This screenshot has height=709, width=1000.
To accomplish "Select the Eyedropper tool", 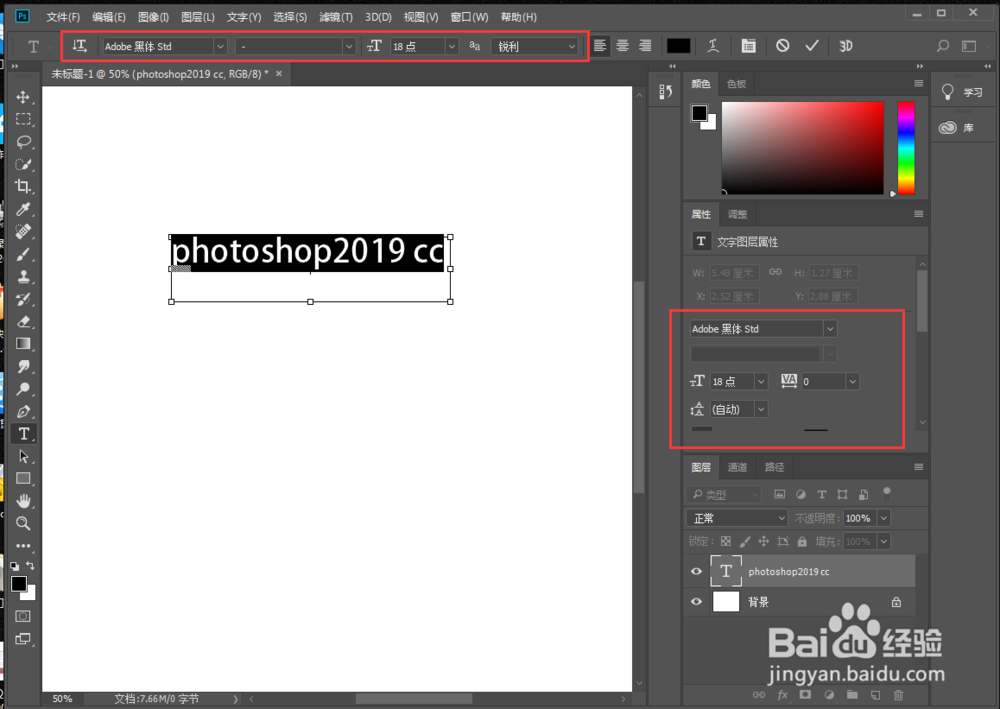I will coord(23,209).
